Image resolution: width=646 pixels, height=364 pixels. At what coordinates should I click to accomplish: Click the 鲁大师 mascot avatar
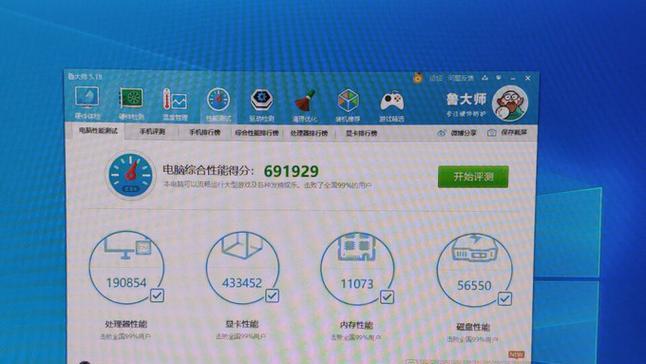click(x=510, y=103)
